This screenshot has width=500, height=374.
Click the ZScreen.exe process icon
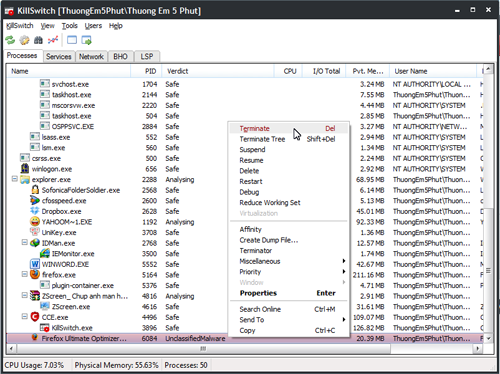(45, 306)
